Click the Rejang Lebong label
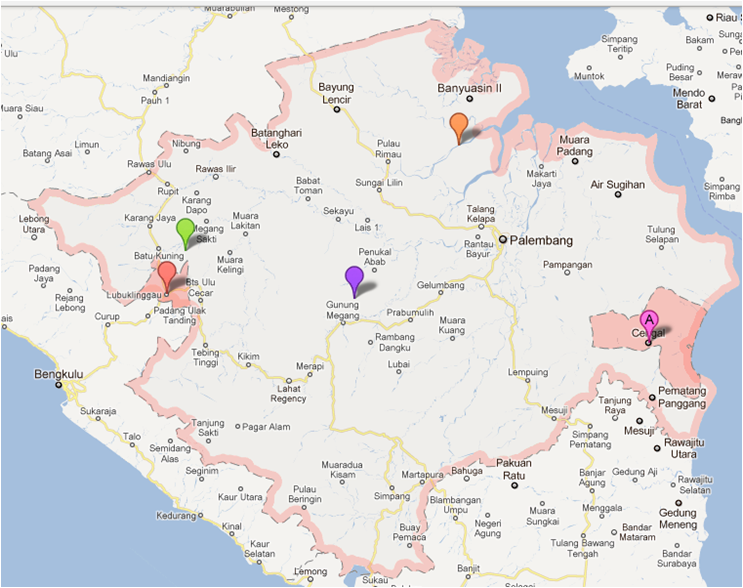 tap(70, 303)
